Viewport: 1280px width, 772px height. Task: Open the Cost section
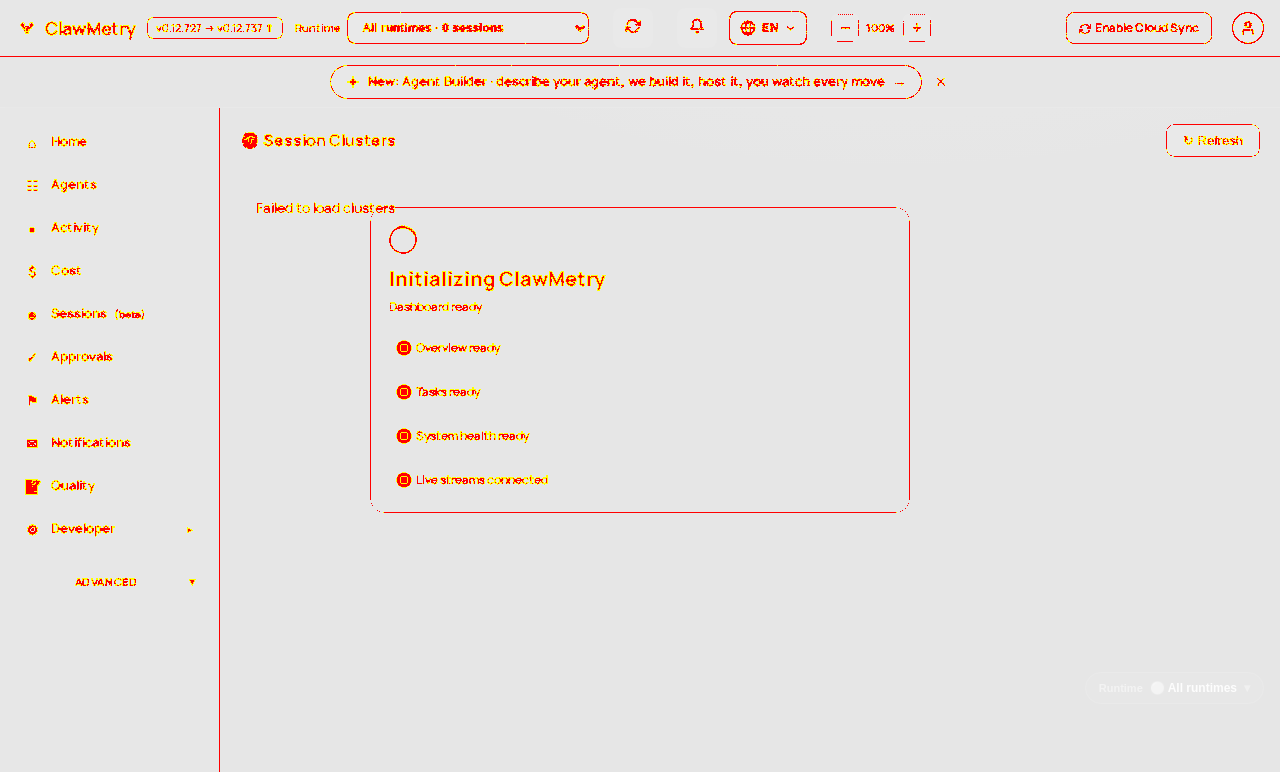66,271
